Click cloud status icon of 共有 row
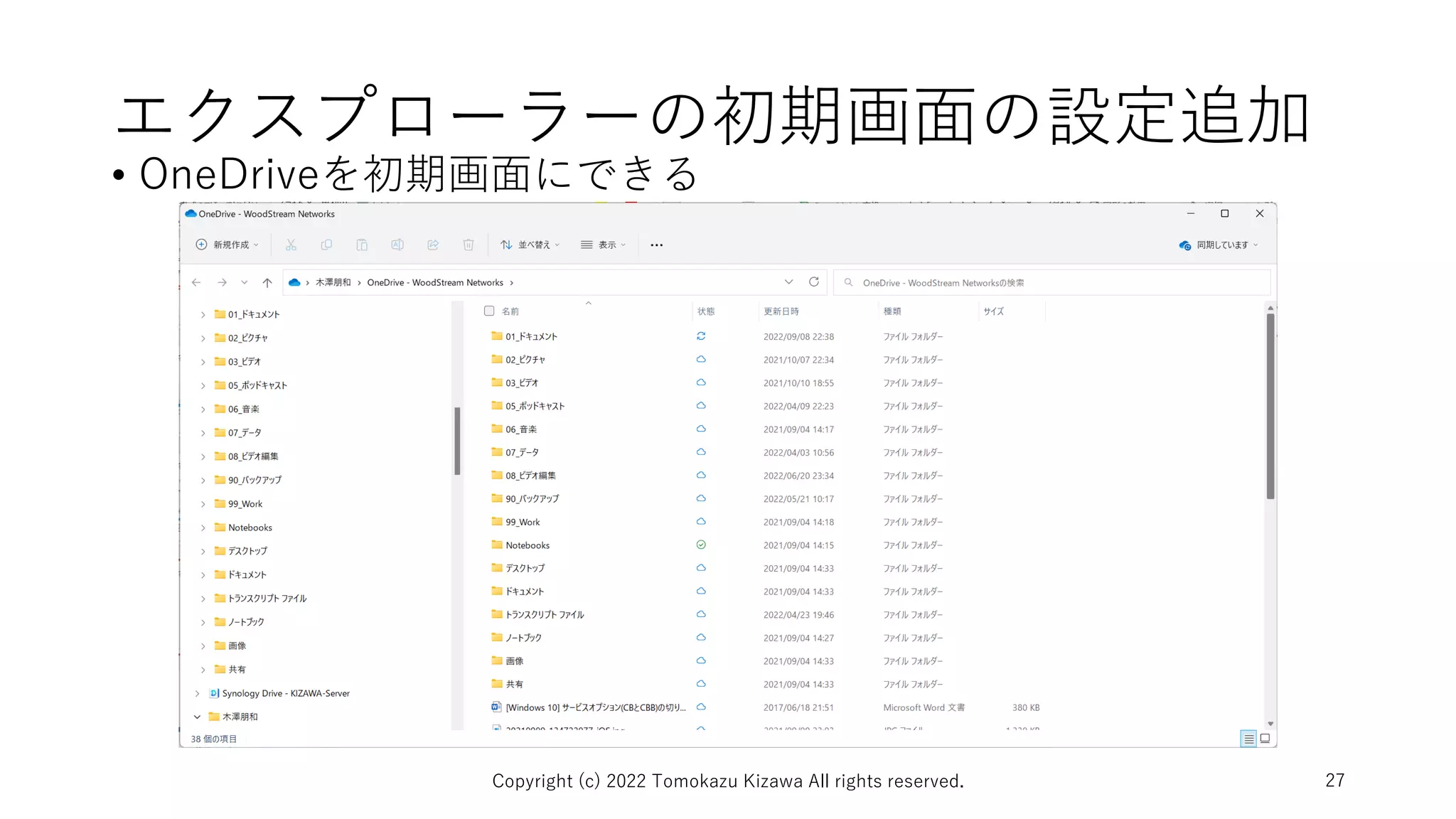The image size is (1456, 819). click(x=701, y=683)
